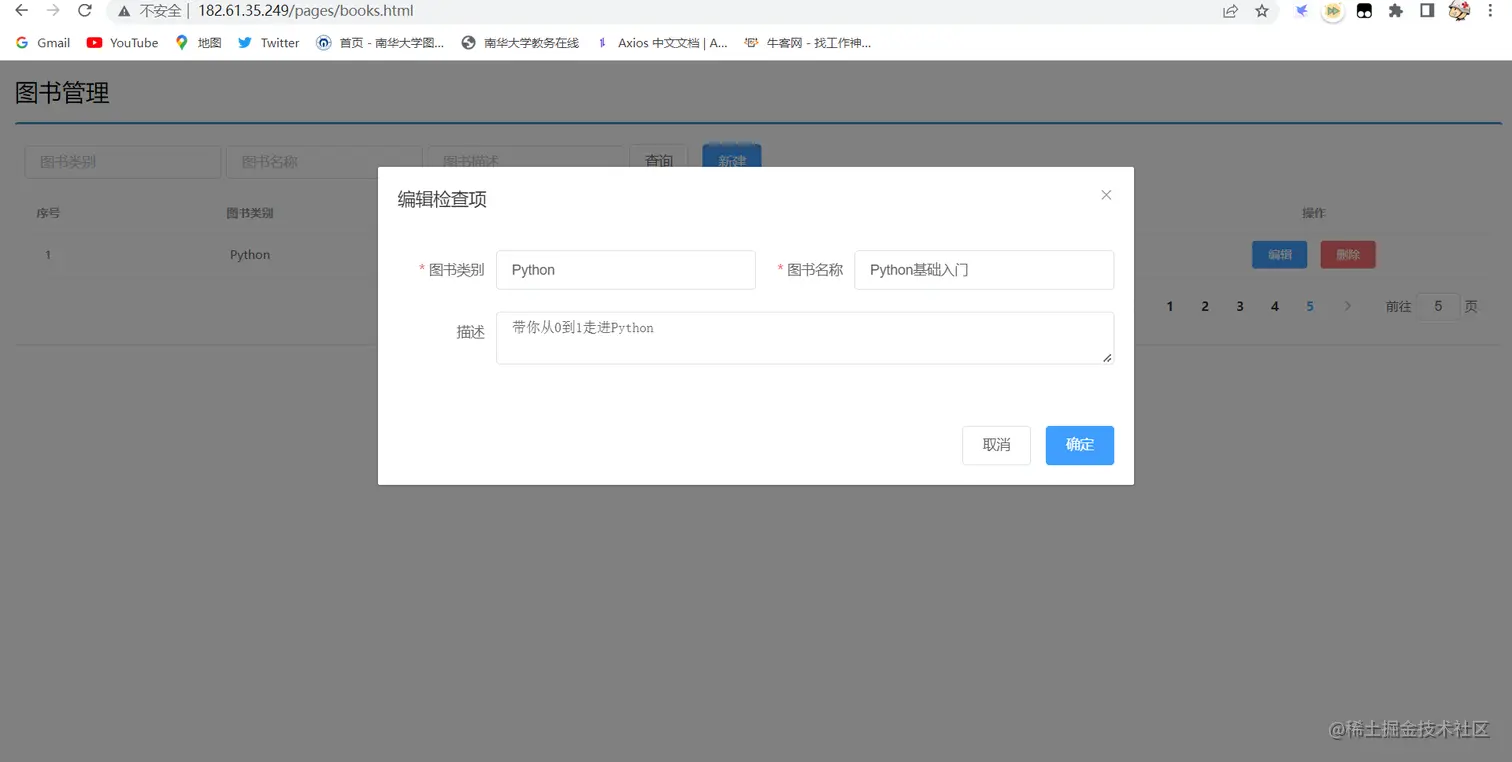This screenshot has width=1512, height=762.
Task: Toggle the browser side panel icon
Action: click(1427, 11)
